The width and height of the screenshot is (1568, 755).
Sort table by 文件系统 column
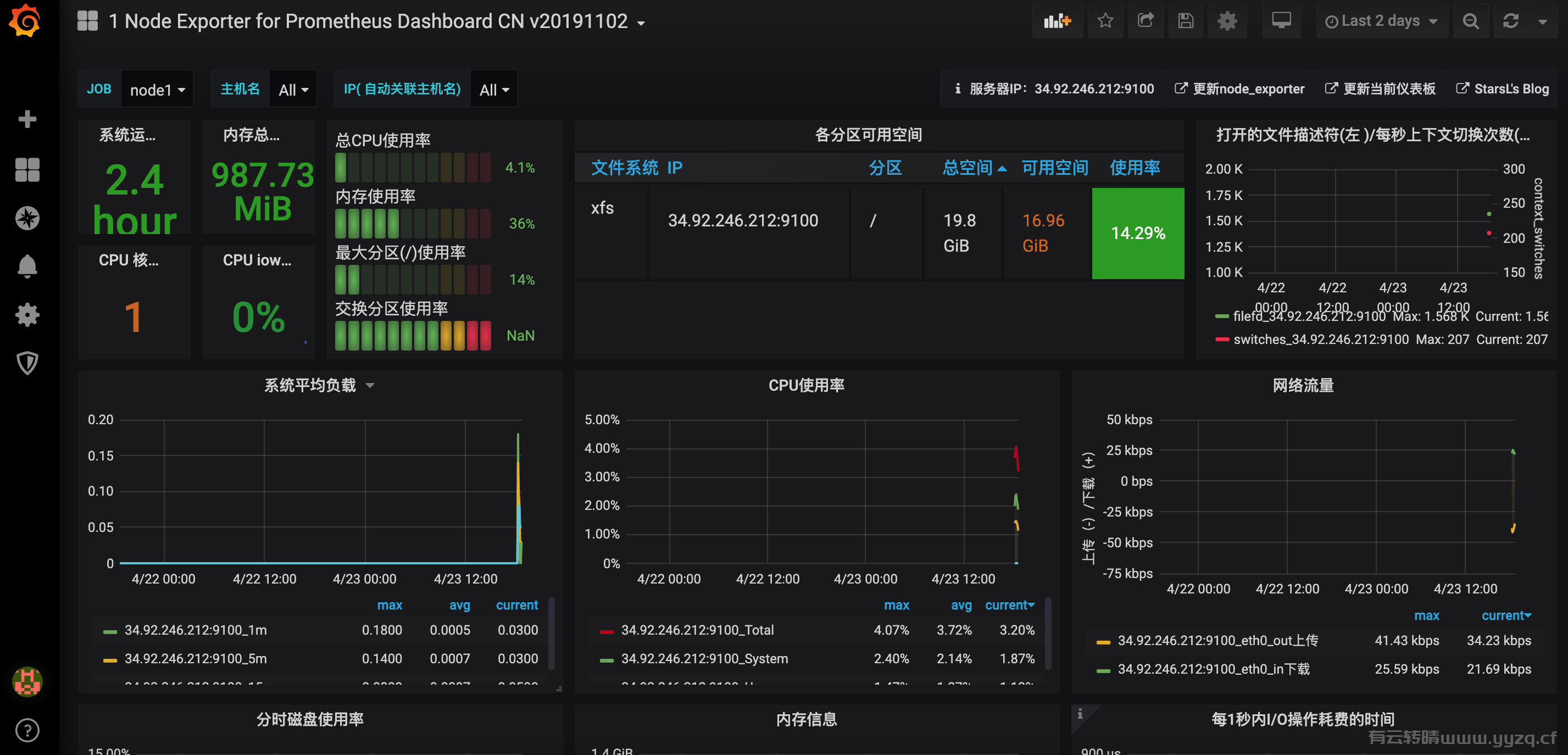[x=625, y=168]
